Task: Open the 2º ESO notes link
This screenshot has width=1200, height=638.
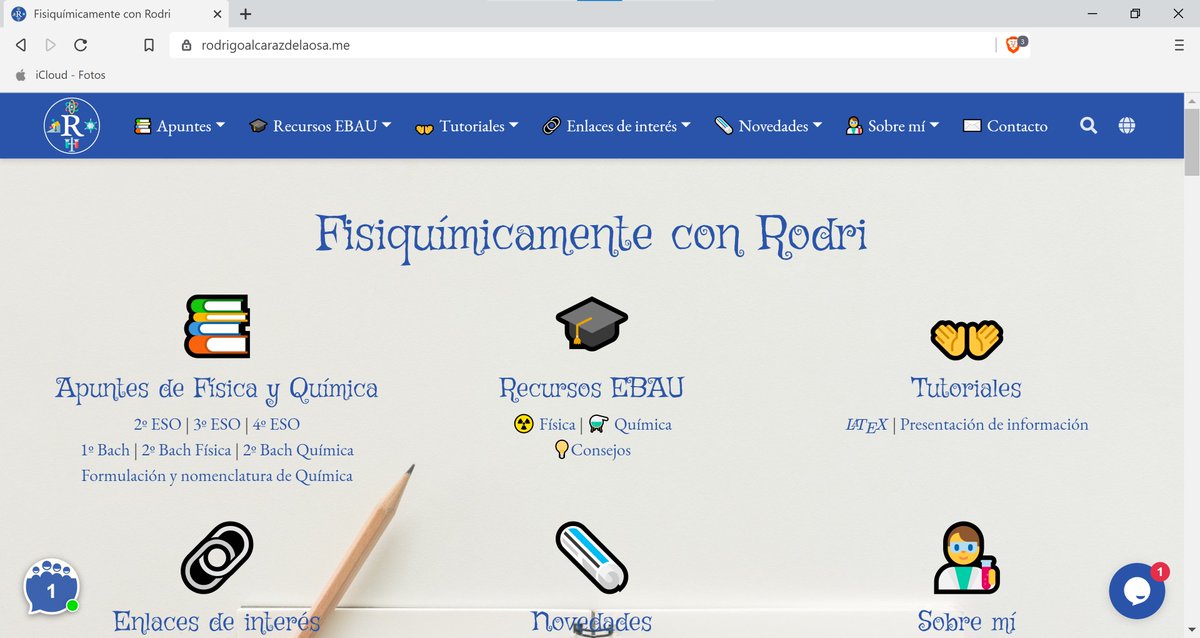Action: (158, 424)
